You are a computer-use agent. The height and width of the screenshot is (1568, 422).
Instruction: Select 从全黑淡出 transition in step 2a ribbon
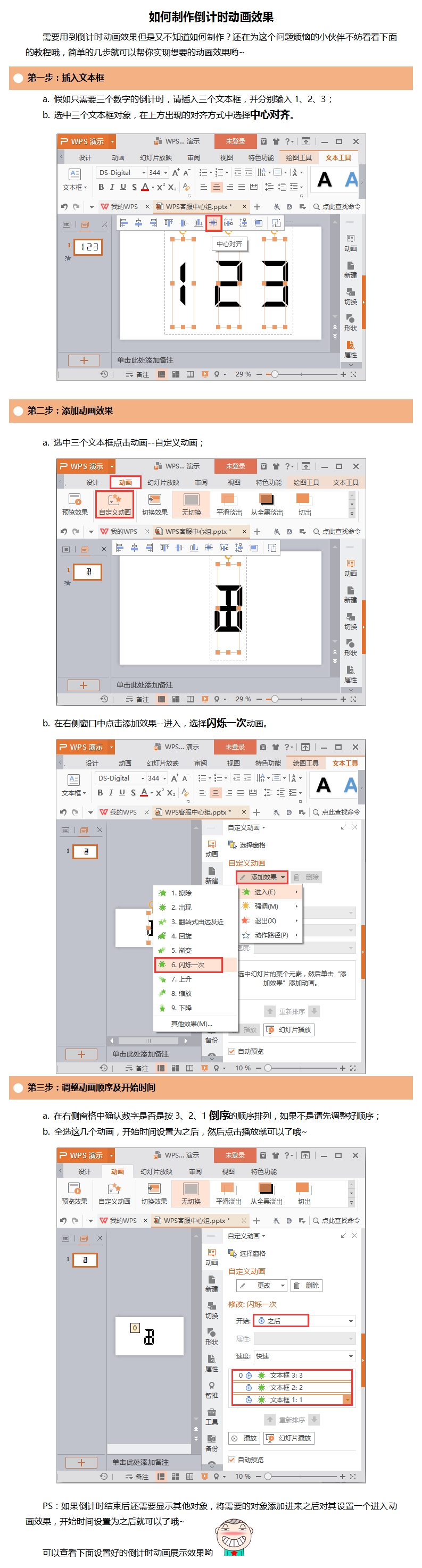267,504
